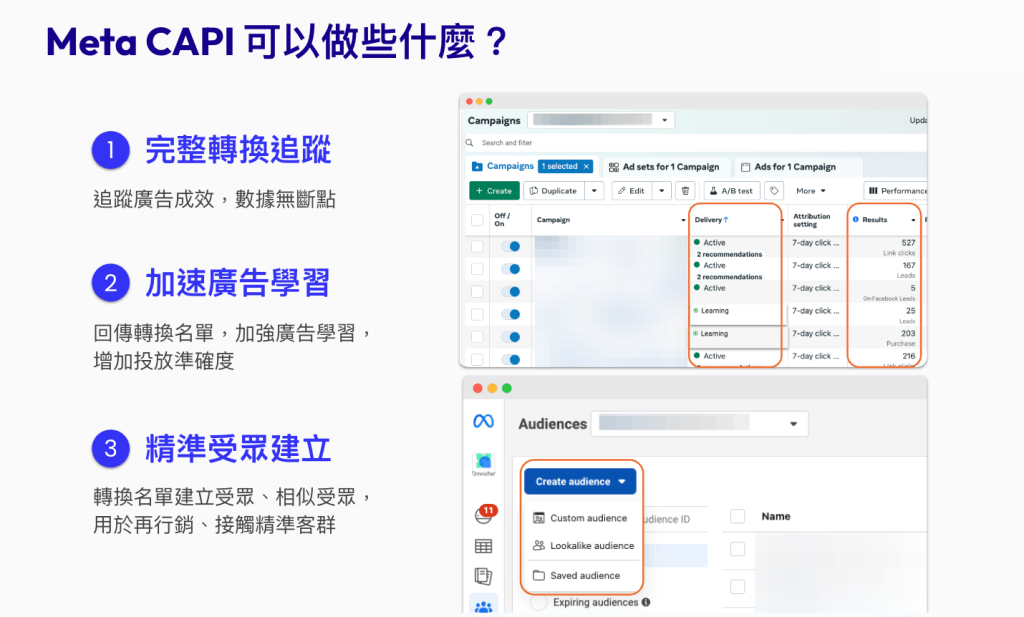
Task: Expand the More menu
Action: point(811,191)
